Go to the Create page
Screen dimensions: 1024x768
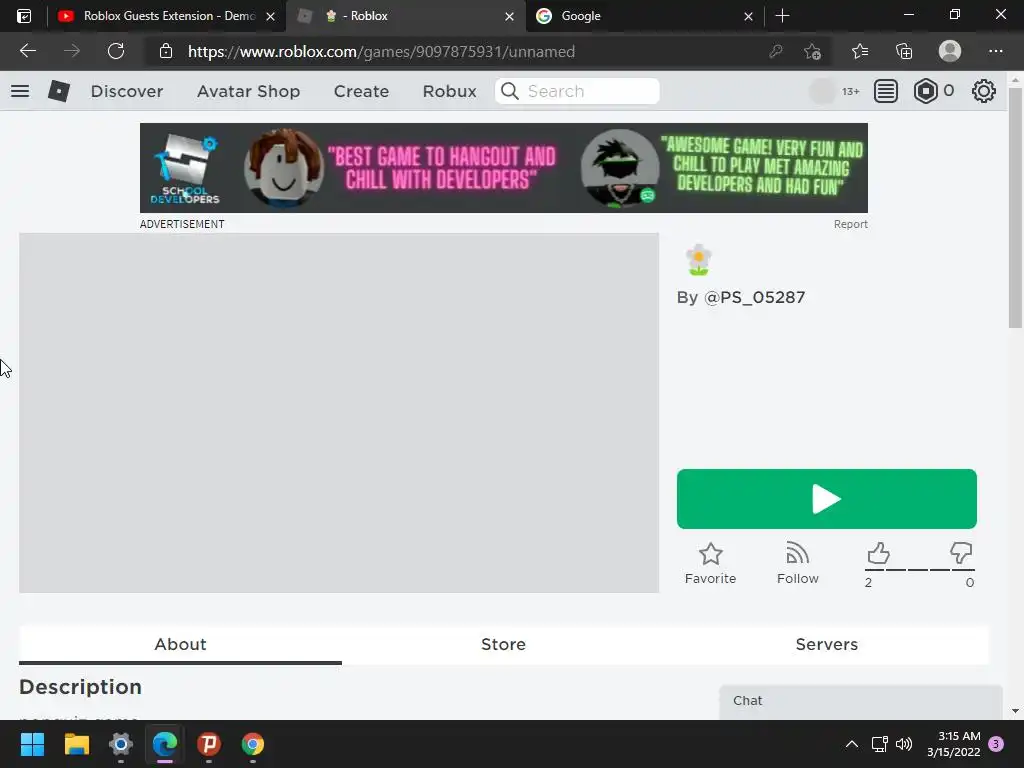[x=361, y=91]
